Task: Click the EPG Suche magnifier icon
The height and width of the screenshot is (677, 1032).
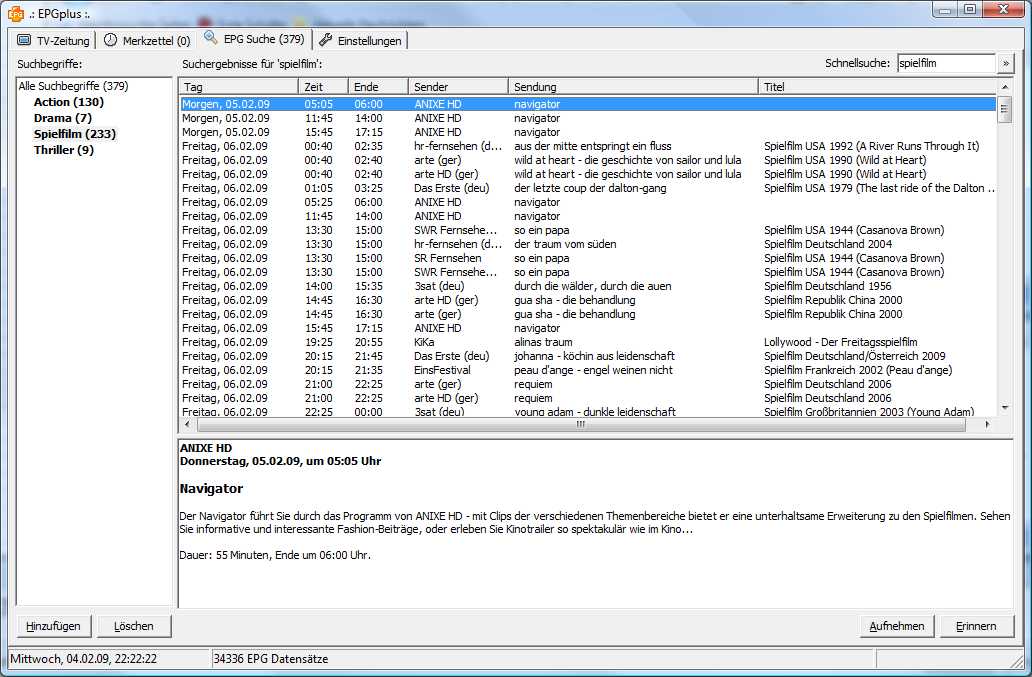Action: [210, 38]
